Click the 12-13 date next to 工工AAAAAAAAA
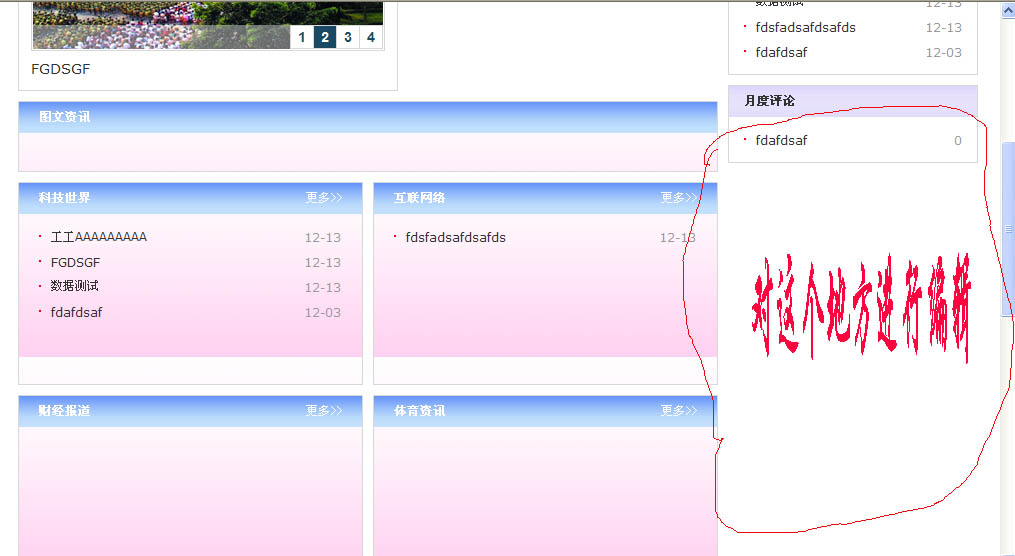This screenshot has width=1015, height=556. (323, 238)
